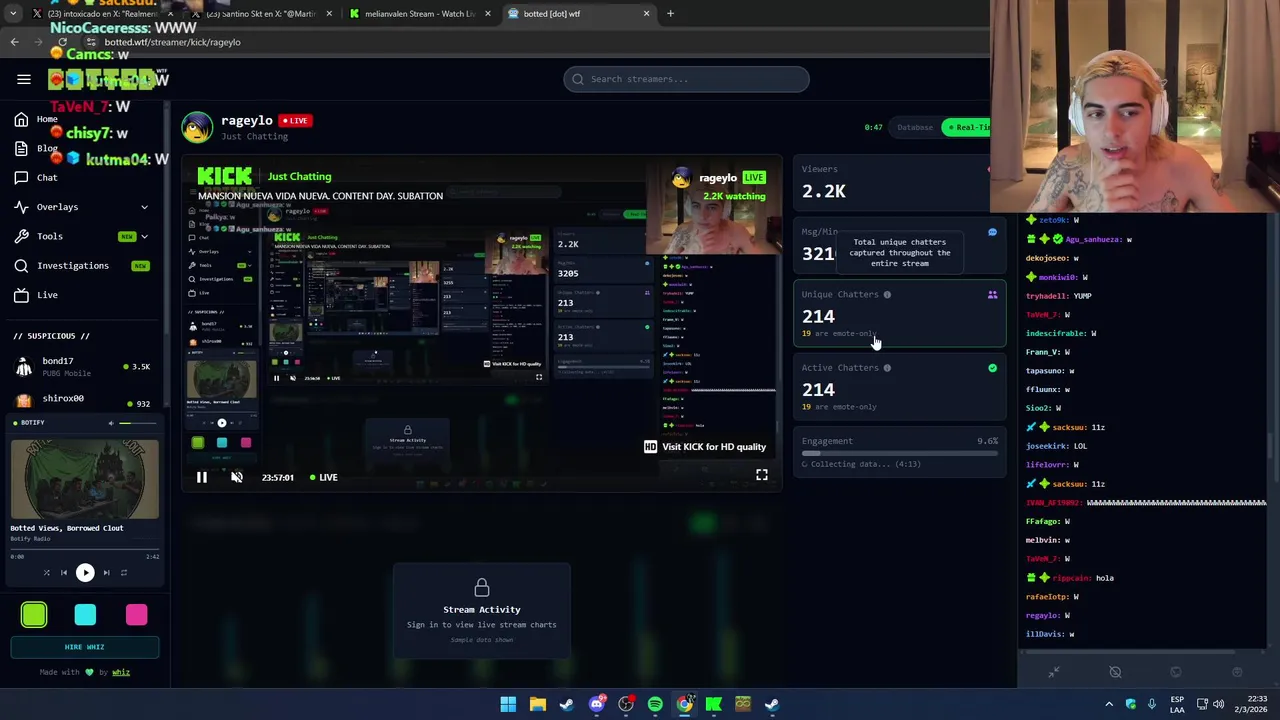Adjust the Botify radio volume slider
The height and width of the screenshot is (720, 1280).
(x=138, y=423)
